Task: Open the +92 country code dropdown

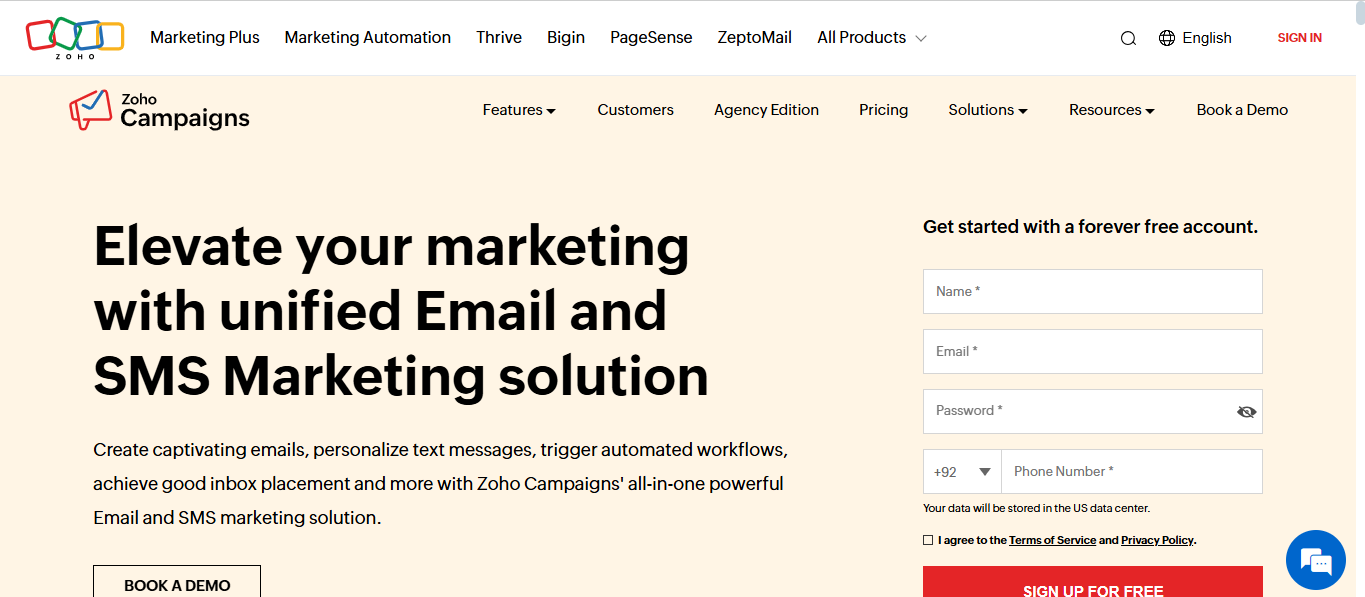Action: pyautogui.click(x=962, y=472)
